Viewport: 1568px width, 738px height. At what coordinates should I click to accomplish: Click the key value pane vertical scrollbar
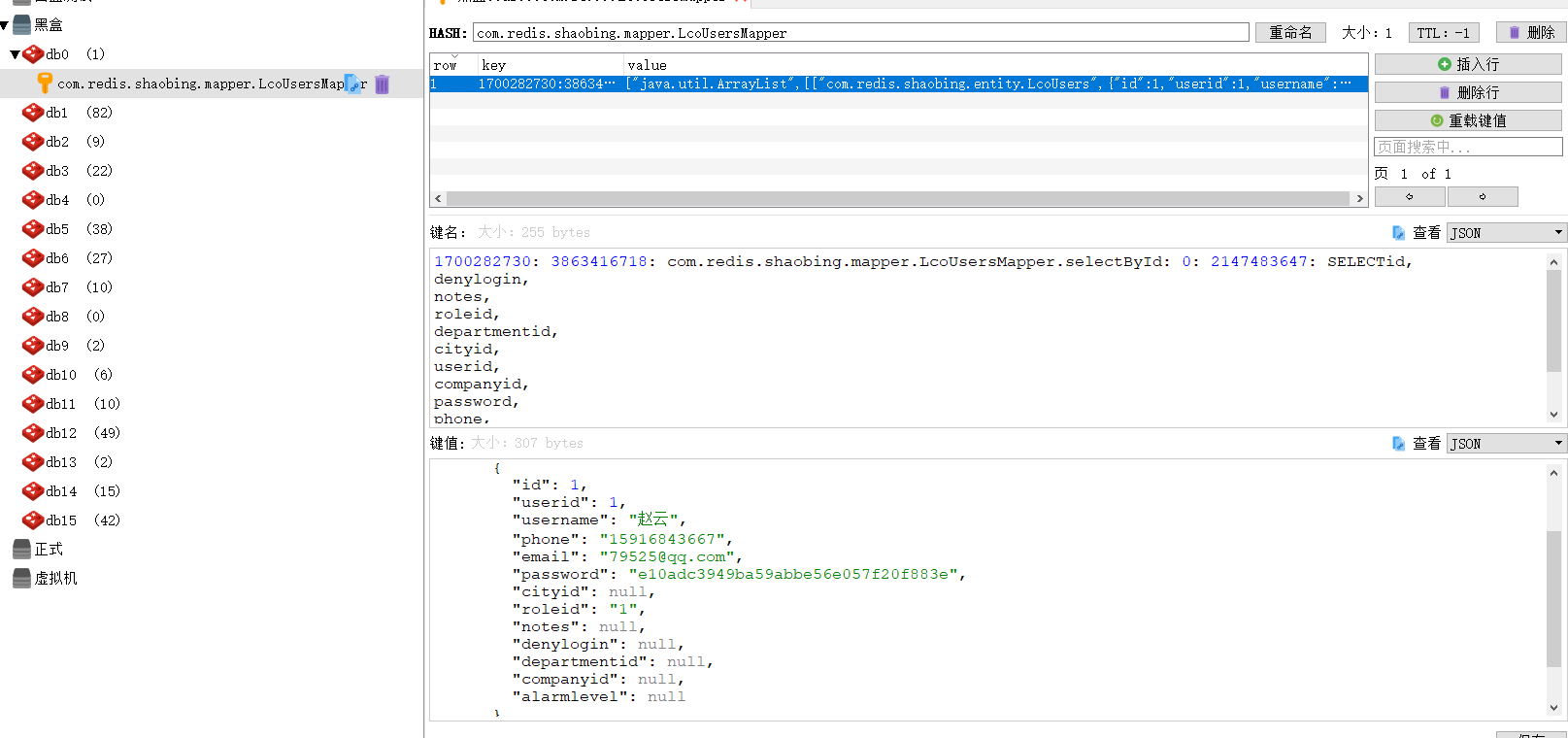click(x=1553, y=599)
